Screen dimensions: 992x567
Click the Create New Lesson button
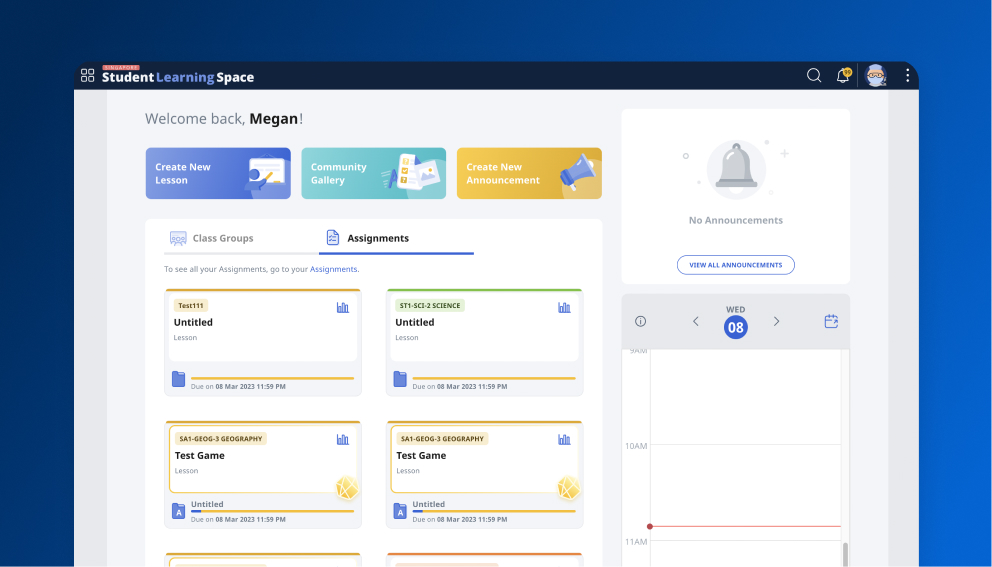coord(218,174)
